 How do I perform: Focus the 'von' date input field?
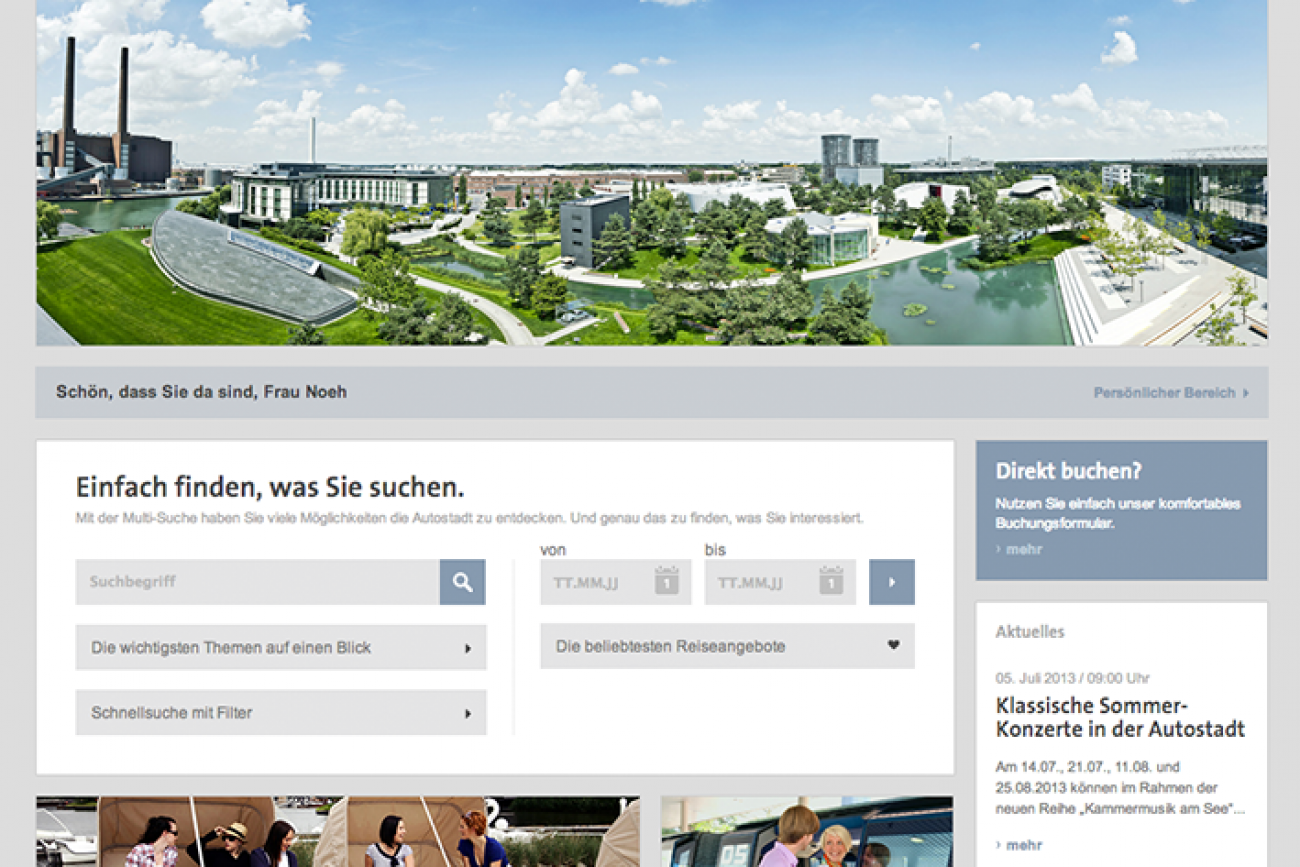click(596, 582)
